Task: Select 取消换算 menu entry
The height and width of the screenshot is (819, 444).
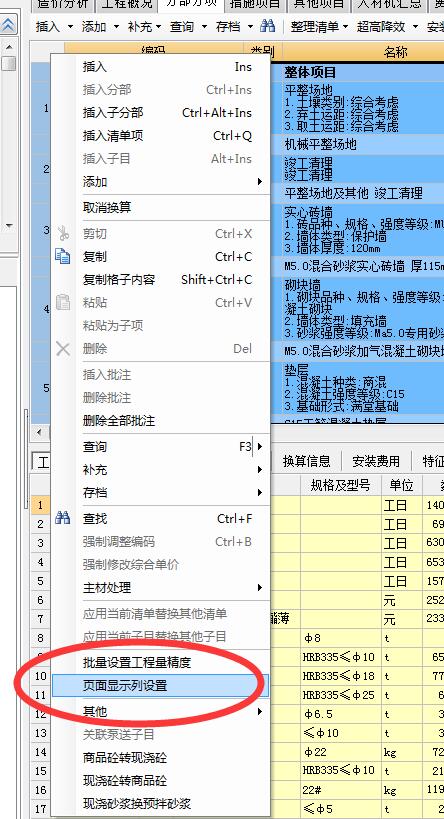Action: pos(160,208)
